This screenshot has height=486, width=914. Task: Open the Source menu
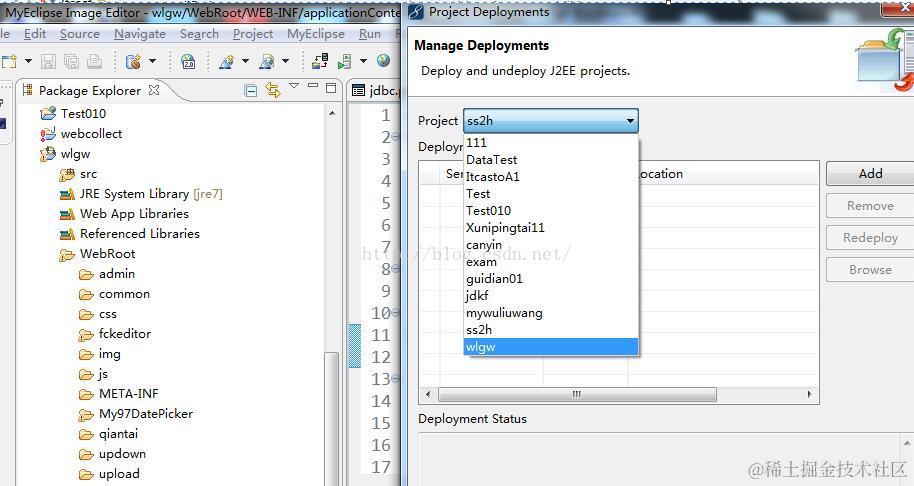80,34
